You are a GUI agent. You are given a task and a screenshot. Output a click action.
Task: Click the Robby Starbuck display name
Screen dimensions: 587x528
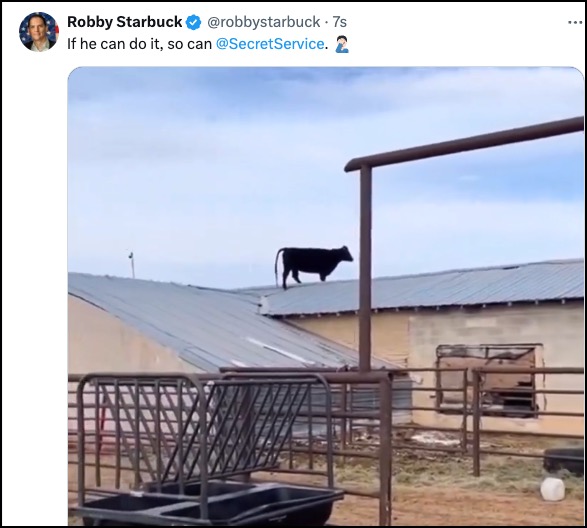coord(124,22)
